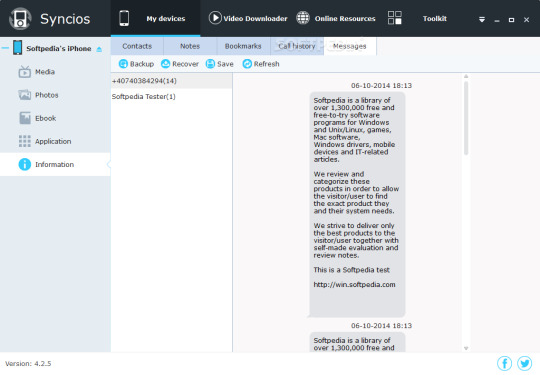Open the Twitter icon link
The image size is (540, 375).
click(525, 363)
